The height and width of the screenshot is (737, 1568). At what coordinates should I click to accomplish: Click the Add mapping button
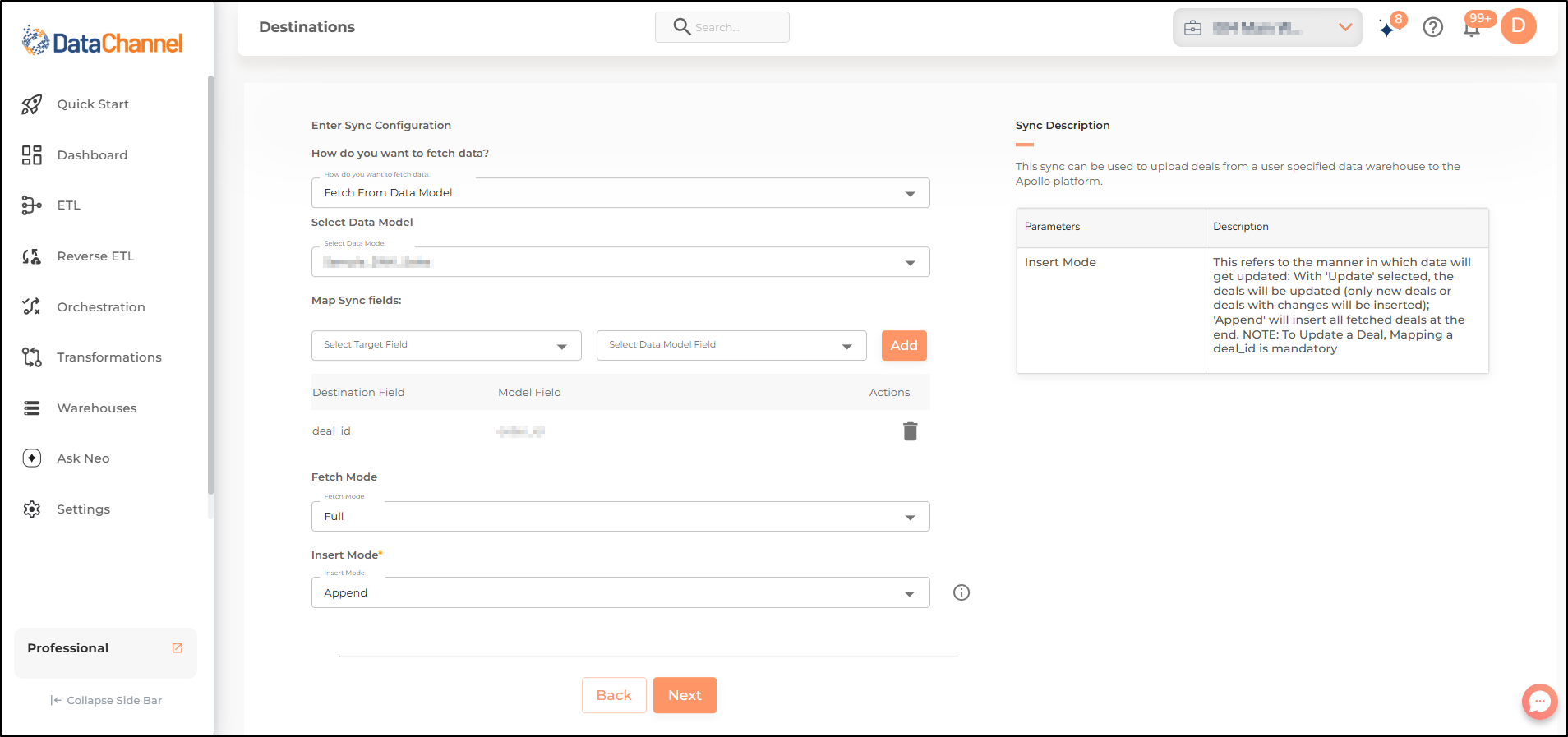click(904, 346)
